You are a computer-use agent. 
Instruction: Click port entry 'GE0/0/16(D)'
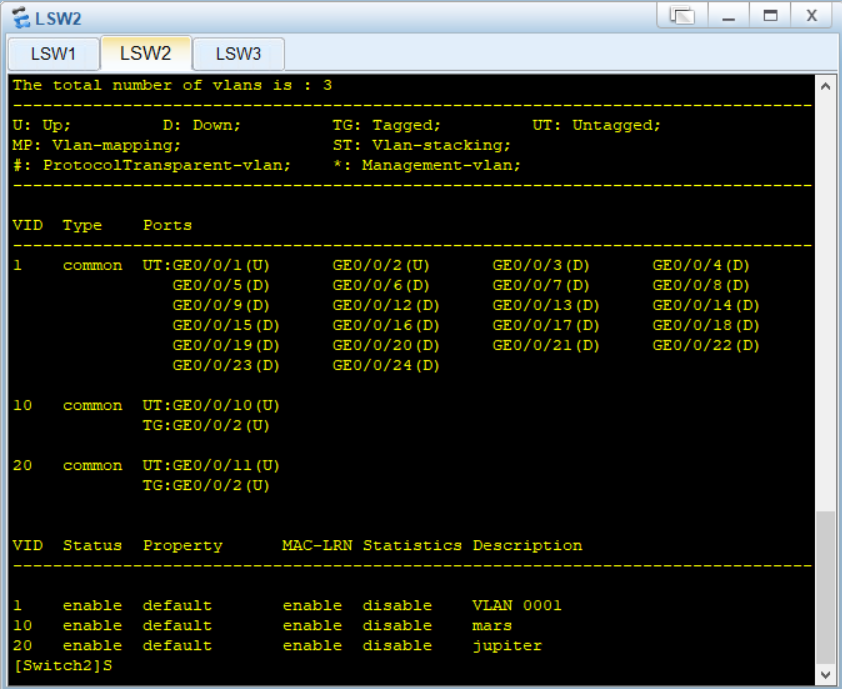point(386,325)
